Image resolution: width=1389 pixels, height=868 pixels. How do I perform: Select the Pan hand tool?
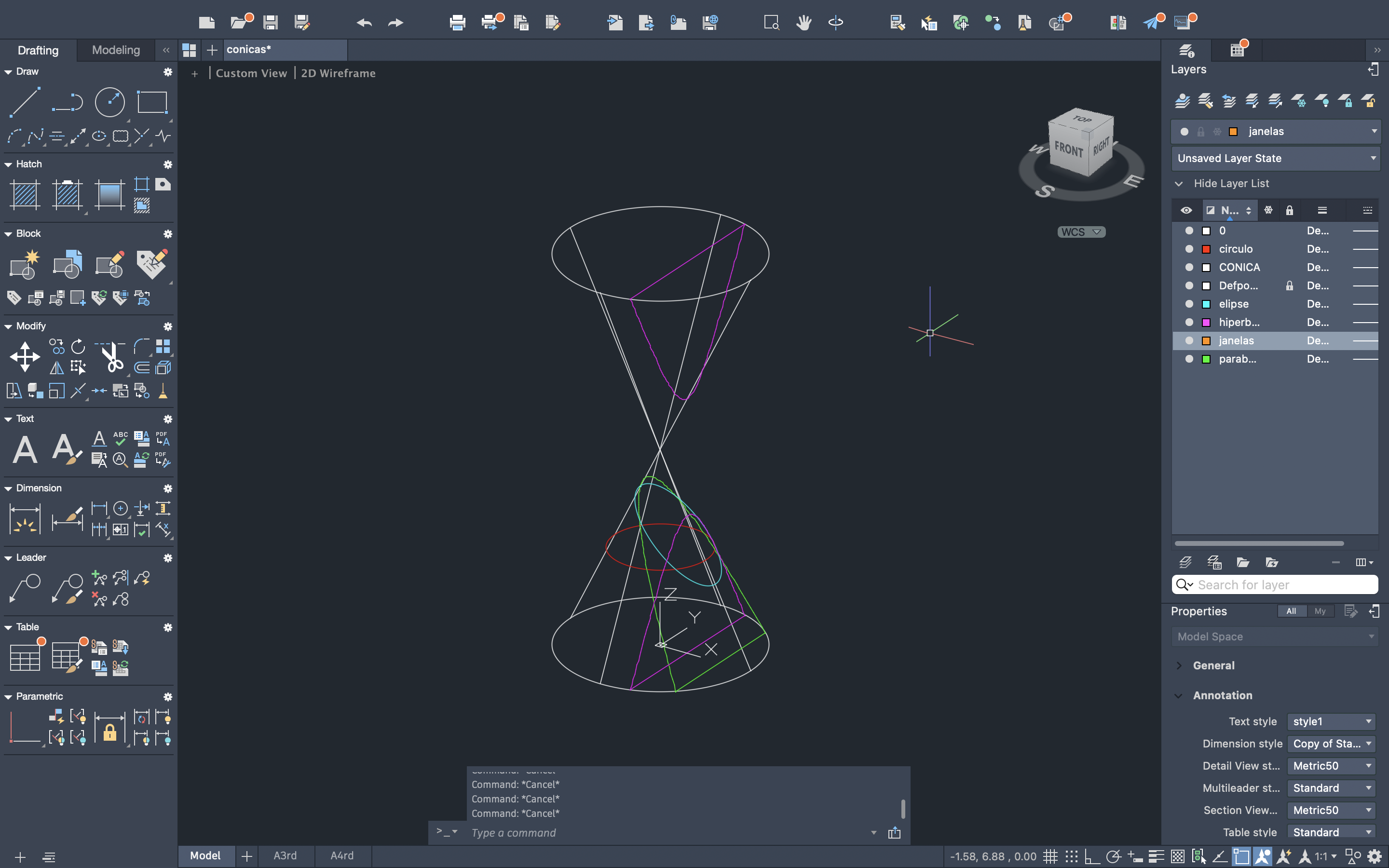pos(803,22)
